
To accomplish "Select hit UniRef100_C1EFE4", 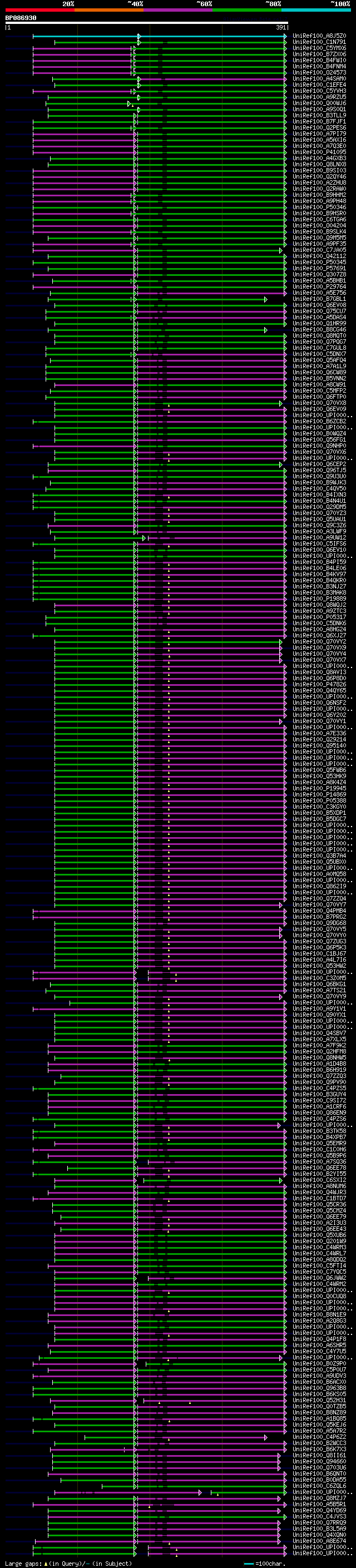I will [319, 85].
